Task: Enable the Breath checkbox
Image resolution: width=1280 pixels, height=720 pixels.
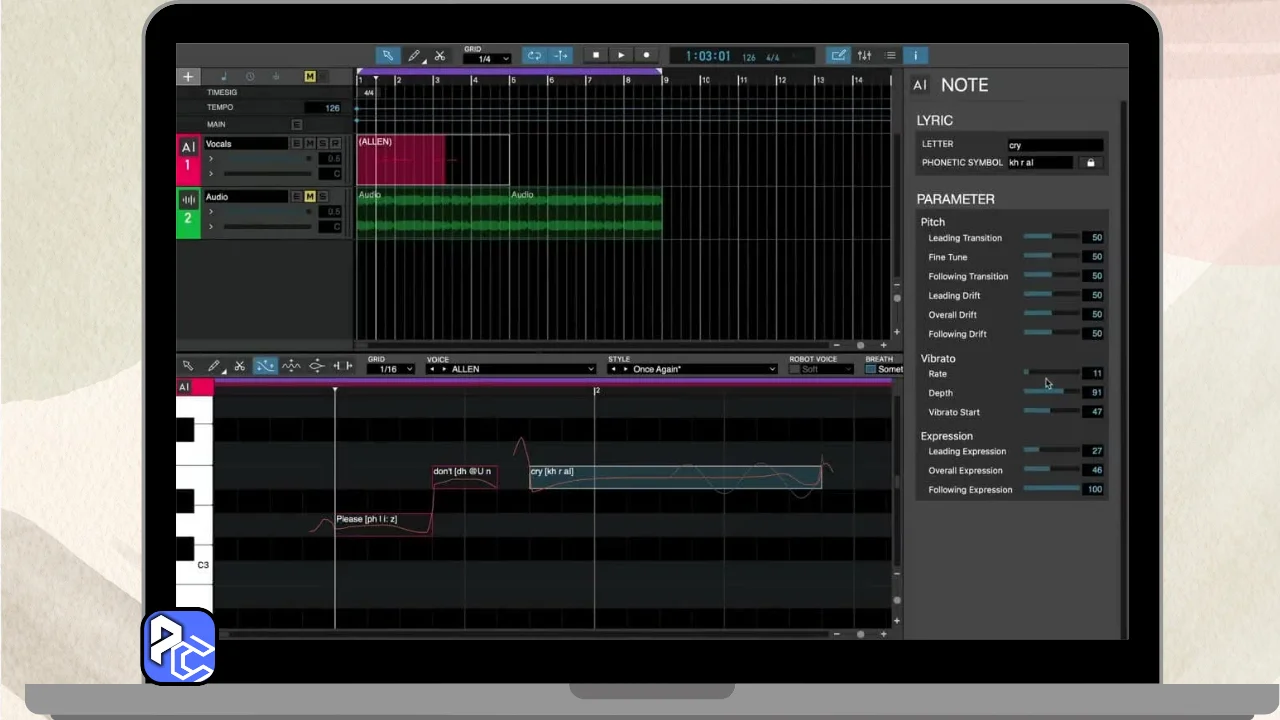Action: (x=870, y=369)
